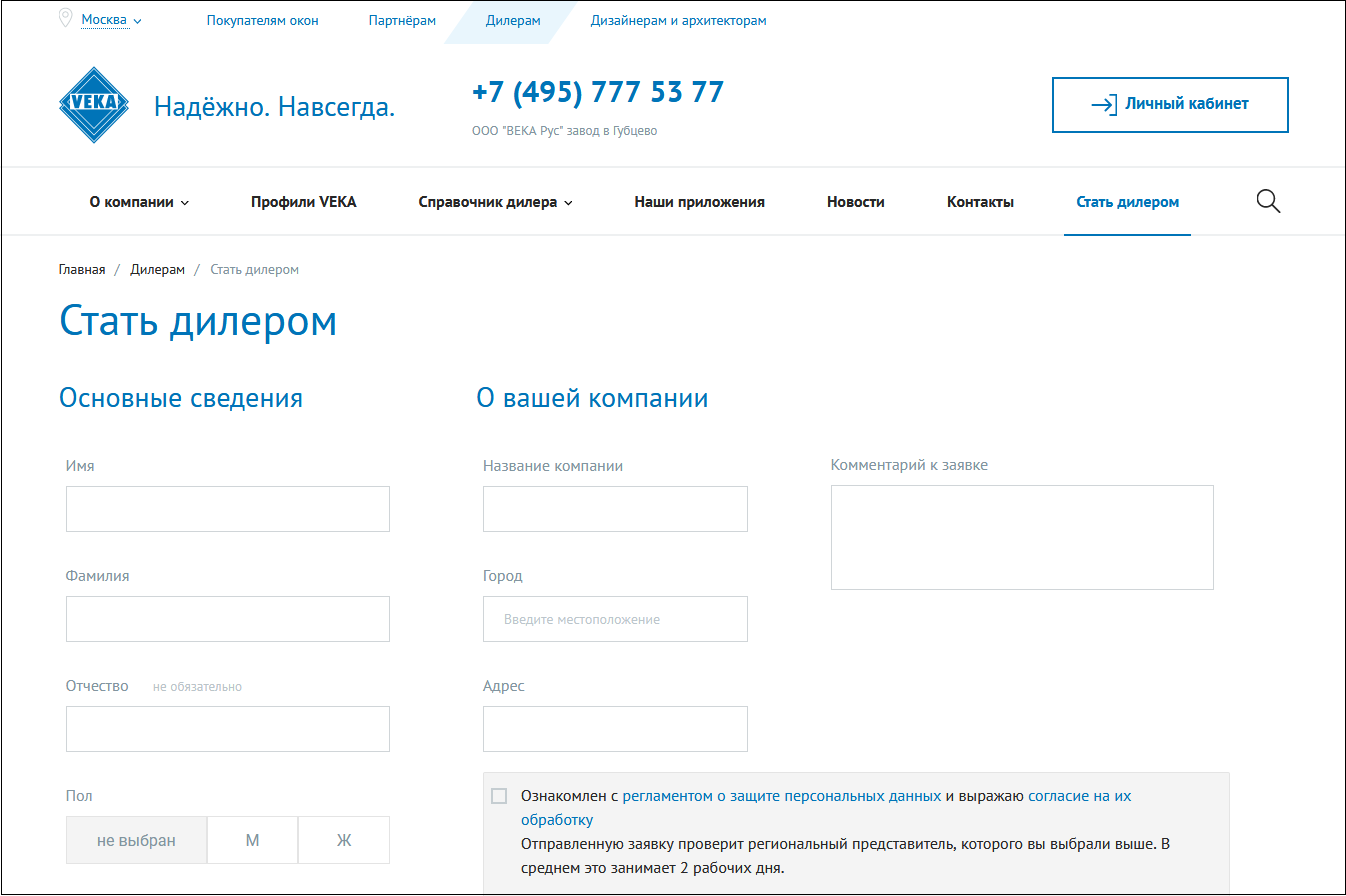Expand Справочник дилера dropdown menu
The image size is (1346, 896).
point(495,202)
